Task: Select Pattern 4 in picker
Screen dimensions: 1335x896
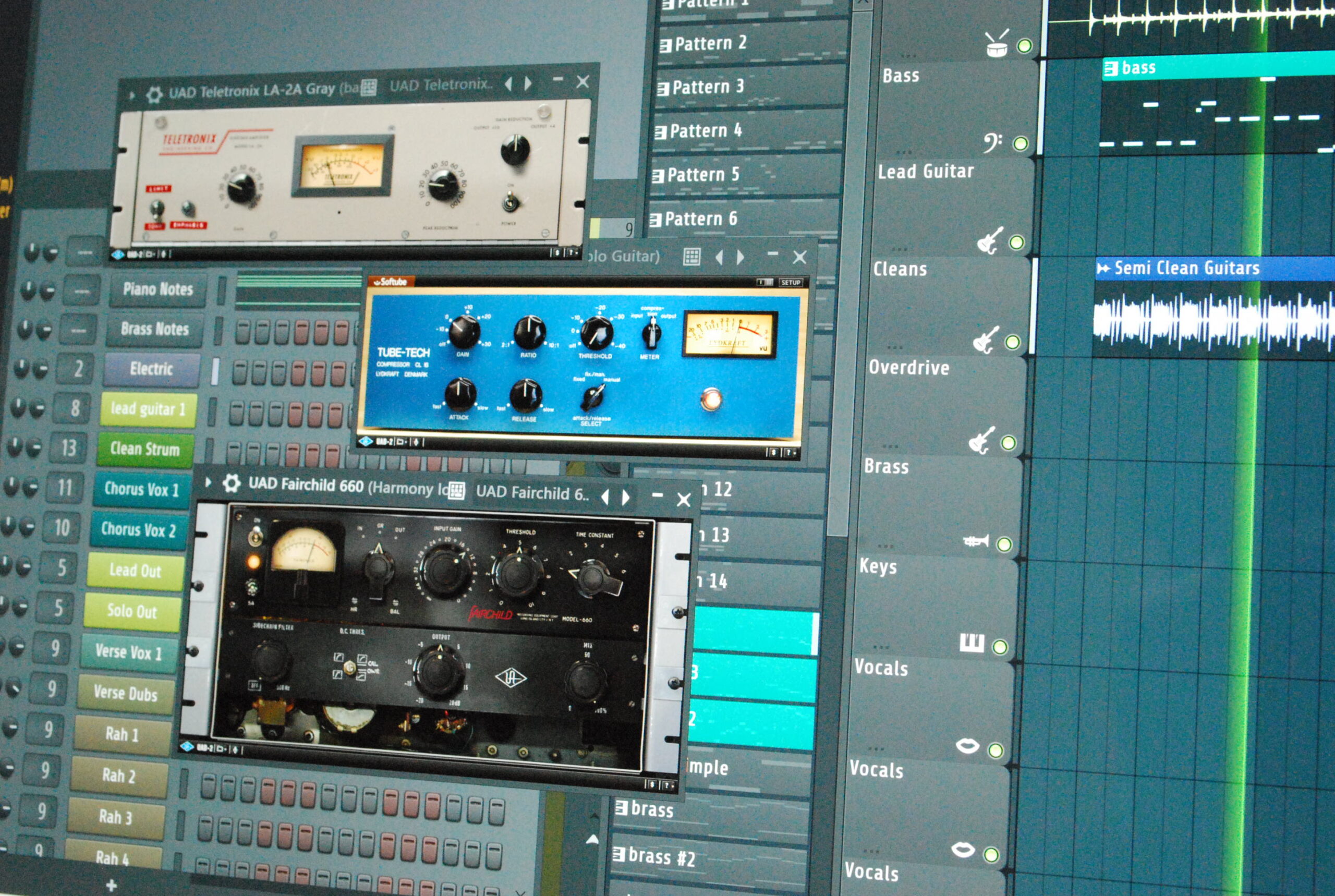Action: coord(747,131)
